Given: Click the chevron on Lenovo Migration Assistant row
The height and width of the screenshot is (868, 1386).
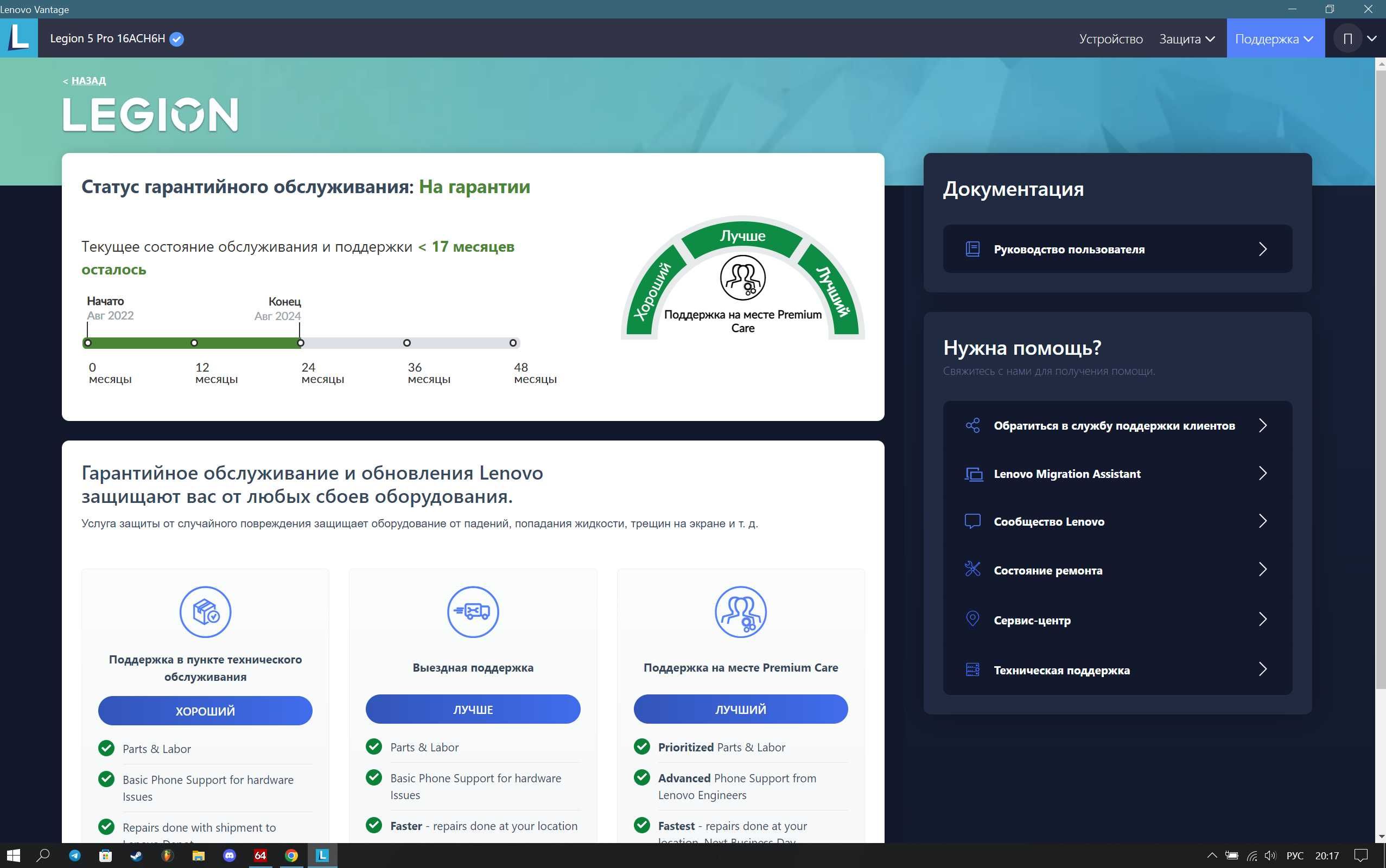Looking at the screenshot, I should (x=1263, y=473).
